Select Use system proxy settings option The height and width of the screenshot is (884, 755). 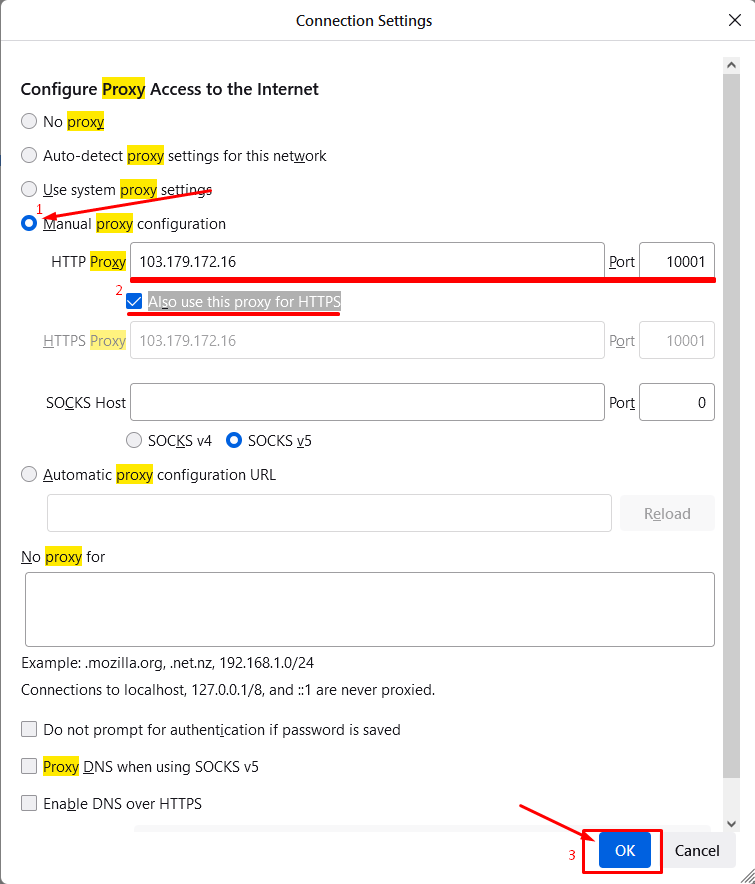coord(29,189)
